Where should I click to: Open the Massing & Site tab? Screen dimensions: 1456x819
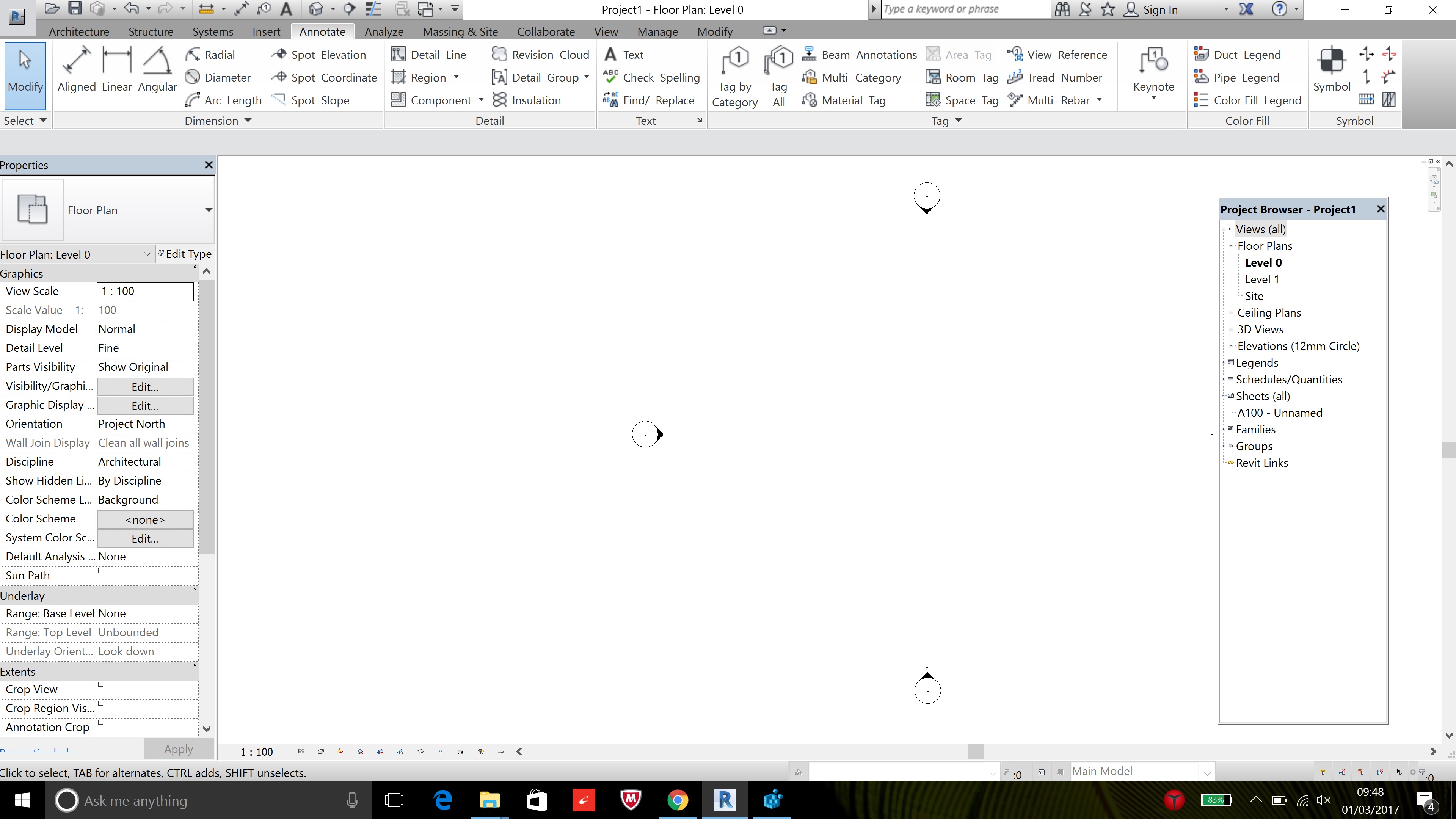[460, 31]
